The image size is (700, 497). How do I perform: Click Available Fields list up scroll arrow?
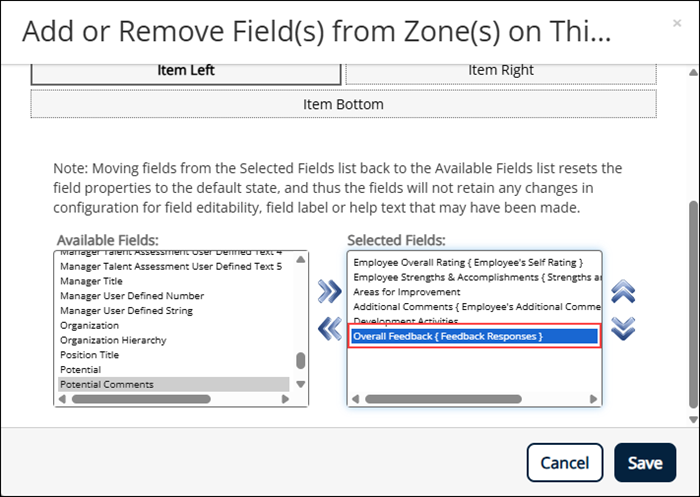point(300,259)
